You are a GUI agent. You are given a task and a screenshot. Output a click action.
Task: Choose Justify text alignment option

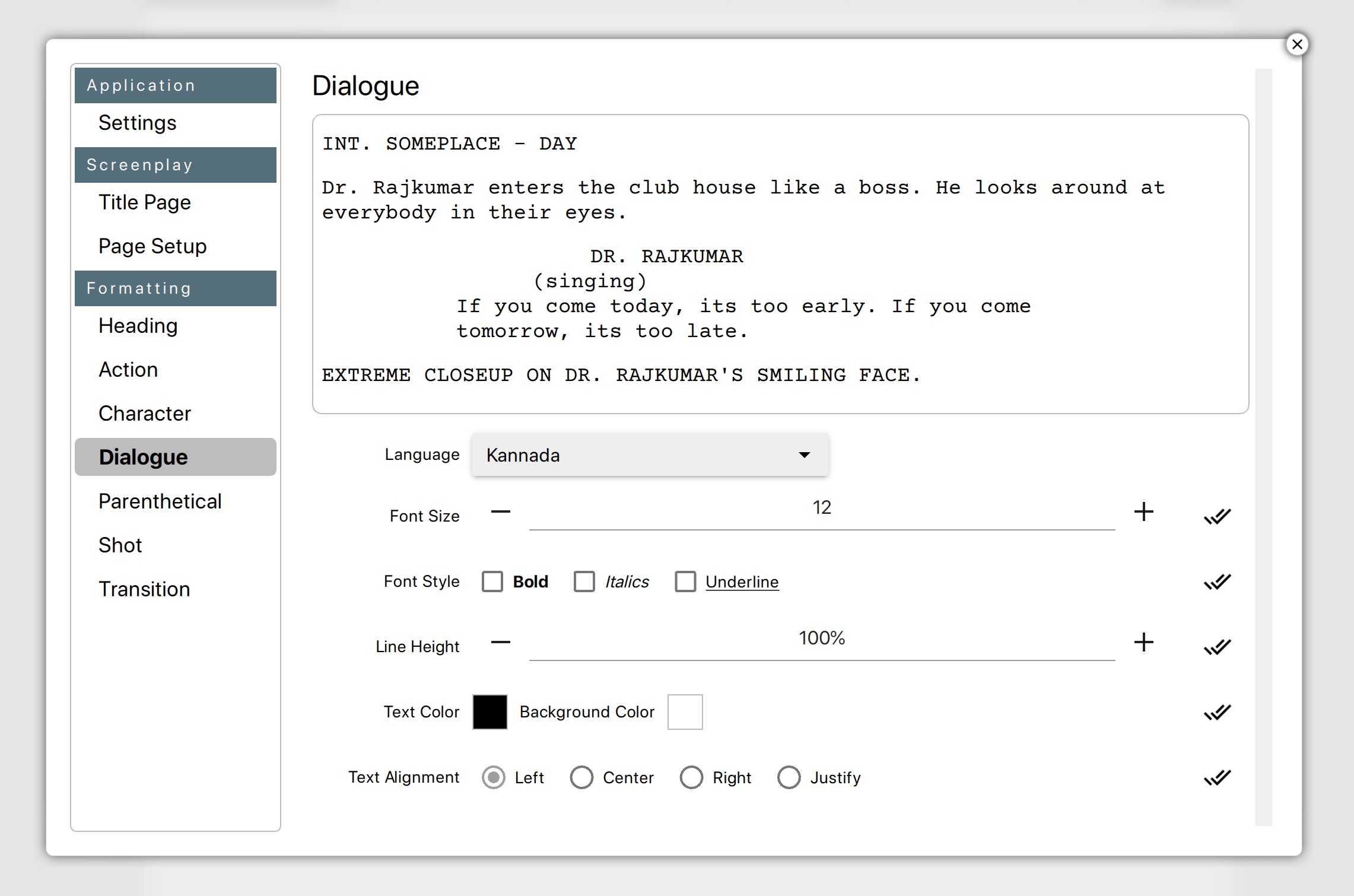point(789,777)
